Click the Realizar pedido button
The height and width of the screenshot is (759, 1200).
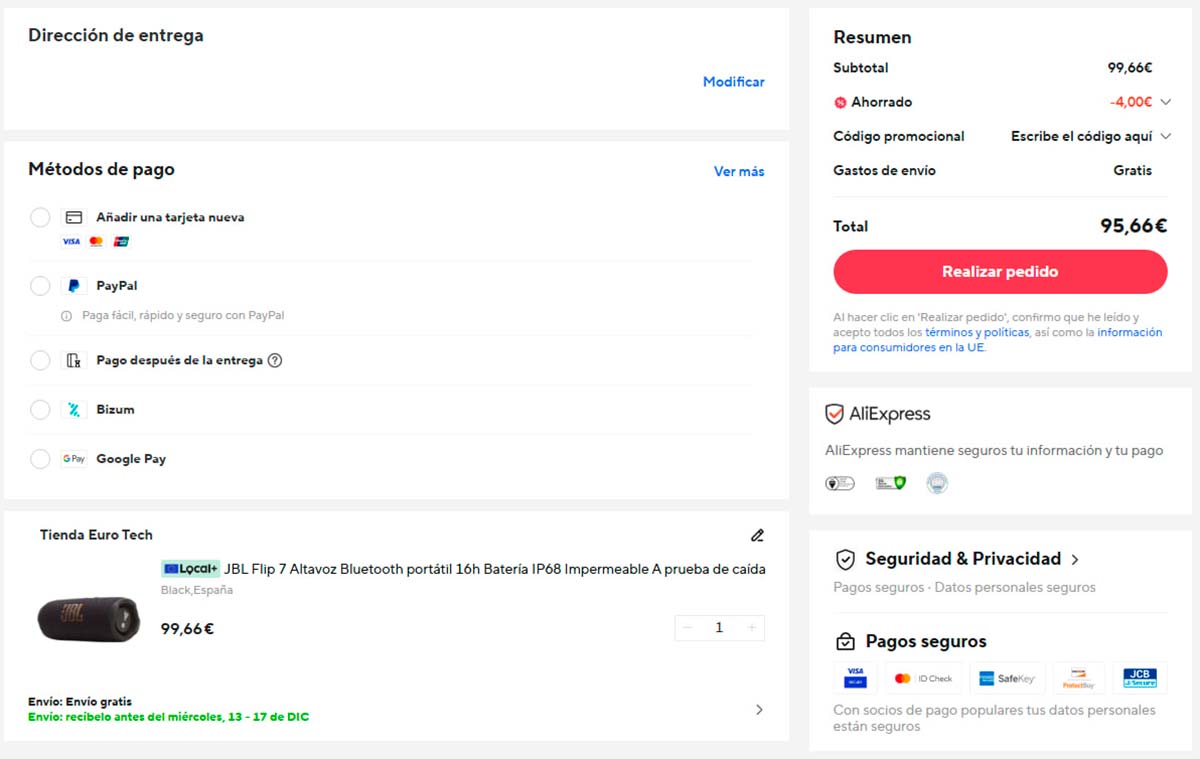(1000, 271)
